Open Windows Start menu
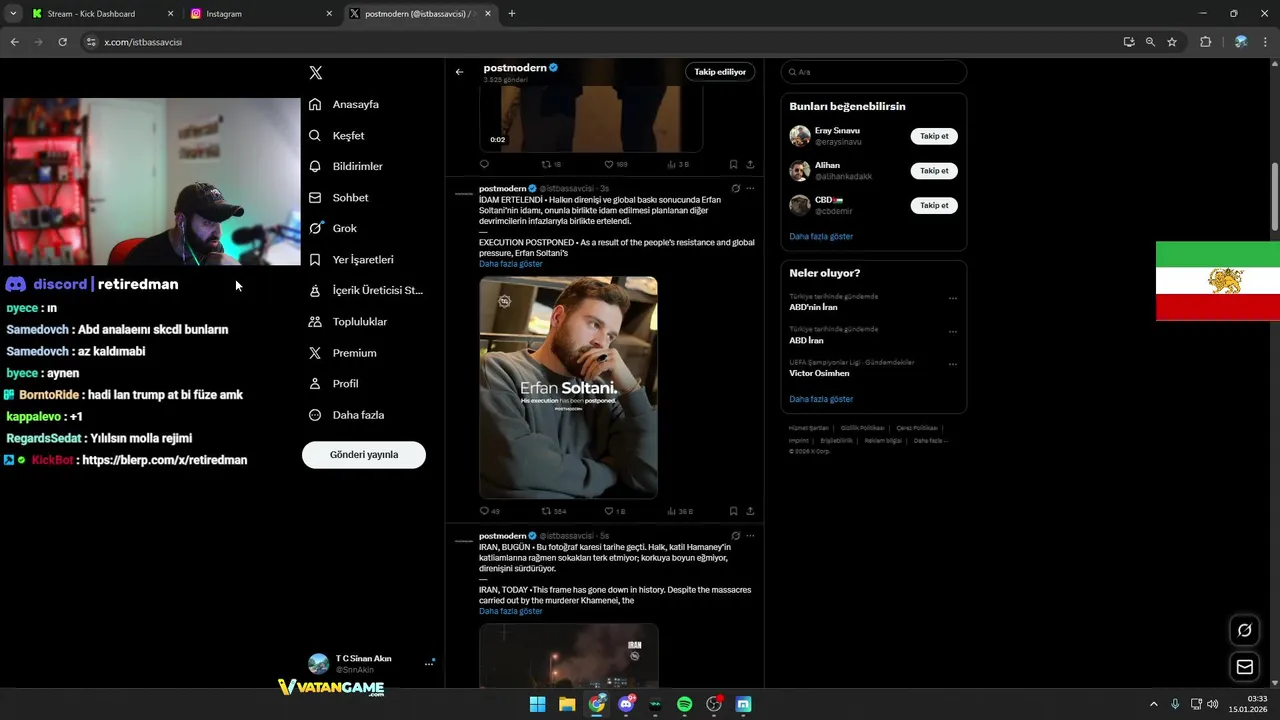1280x720 pixels. tap(537, 704)
